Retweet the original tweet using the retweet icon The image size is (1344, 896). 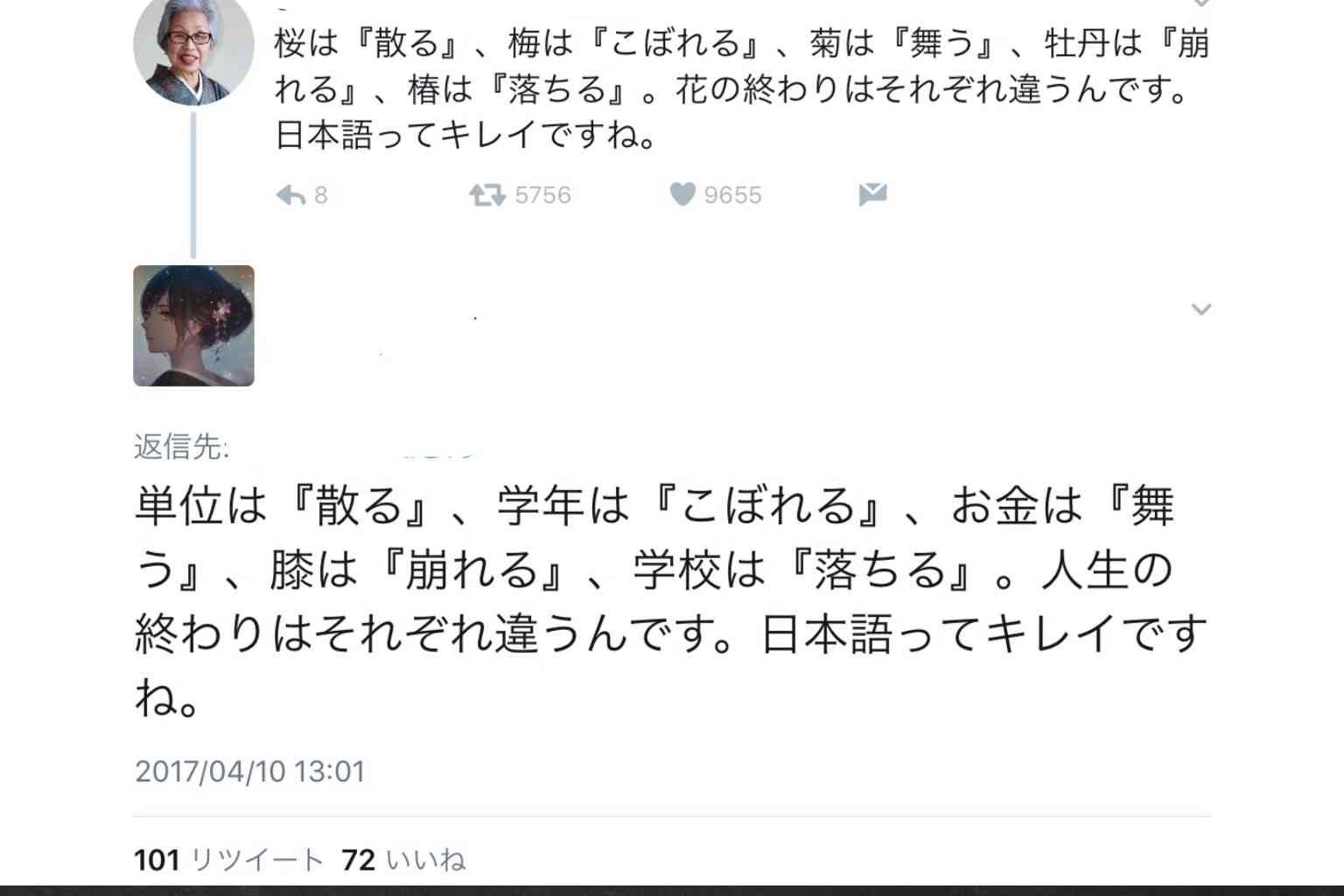(487, 194)
